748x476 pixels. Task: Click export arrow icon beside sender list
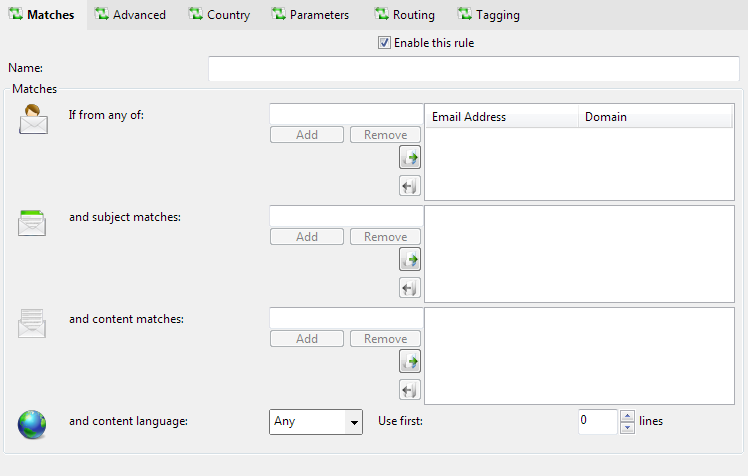(x=410, y=186)
